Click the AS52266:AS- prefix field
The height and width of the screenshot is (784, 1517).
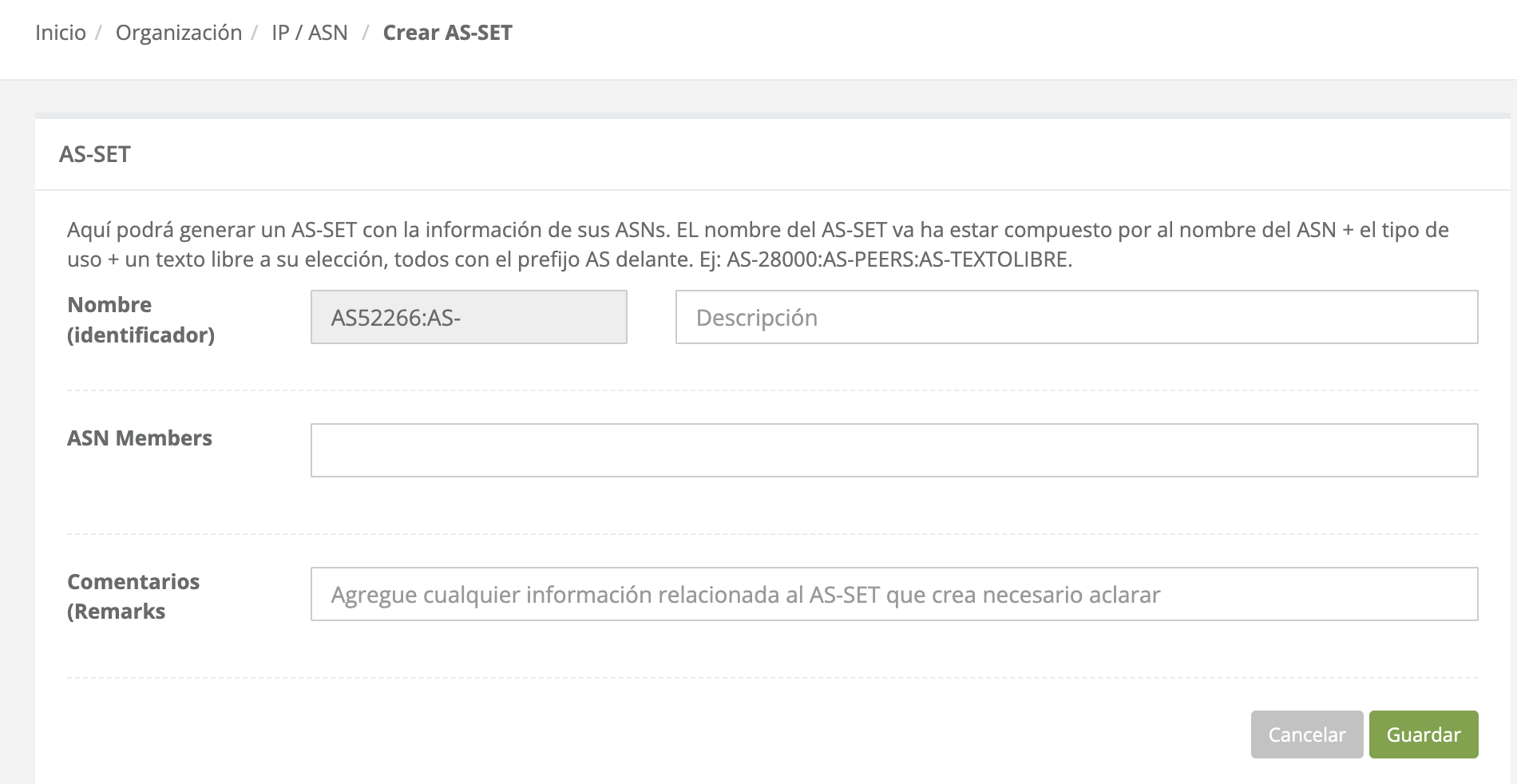click(469, 318)
